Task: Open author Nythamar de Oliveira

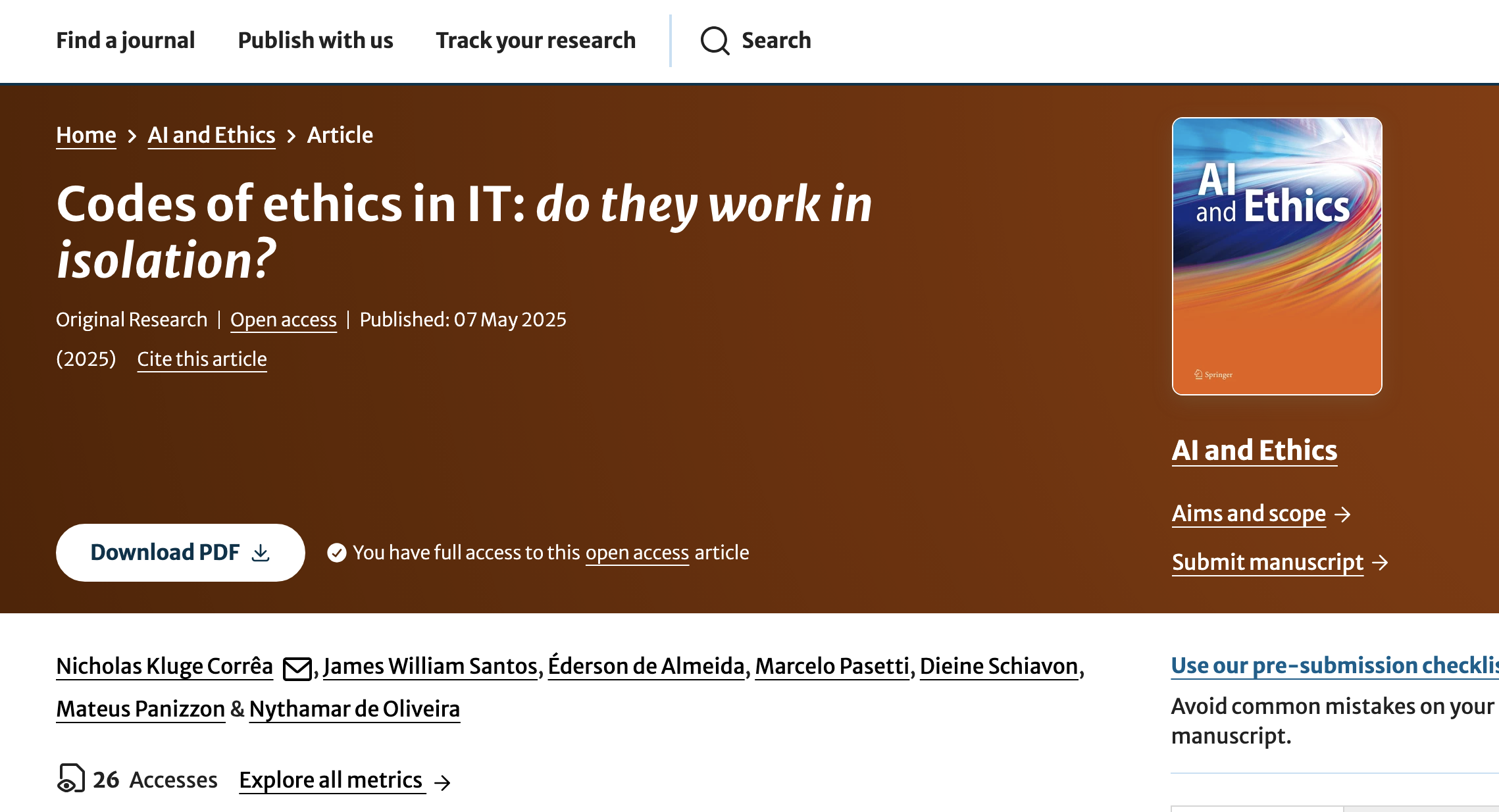Action: coord(355,709)
